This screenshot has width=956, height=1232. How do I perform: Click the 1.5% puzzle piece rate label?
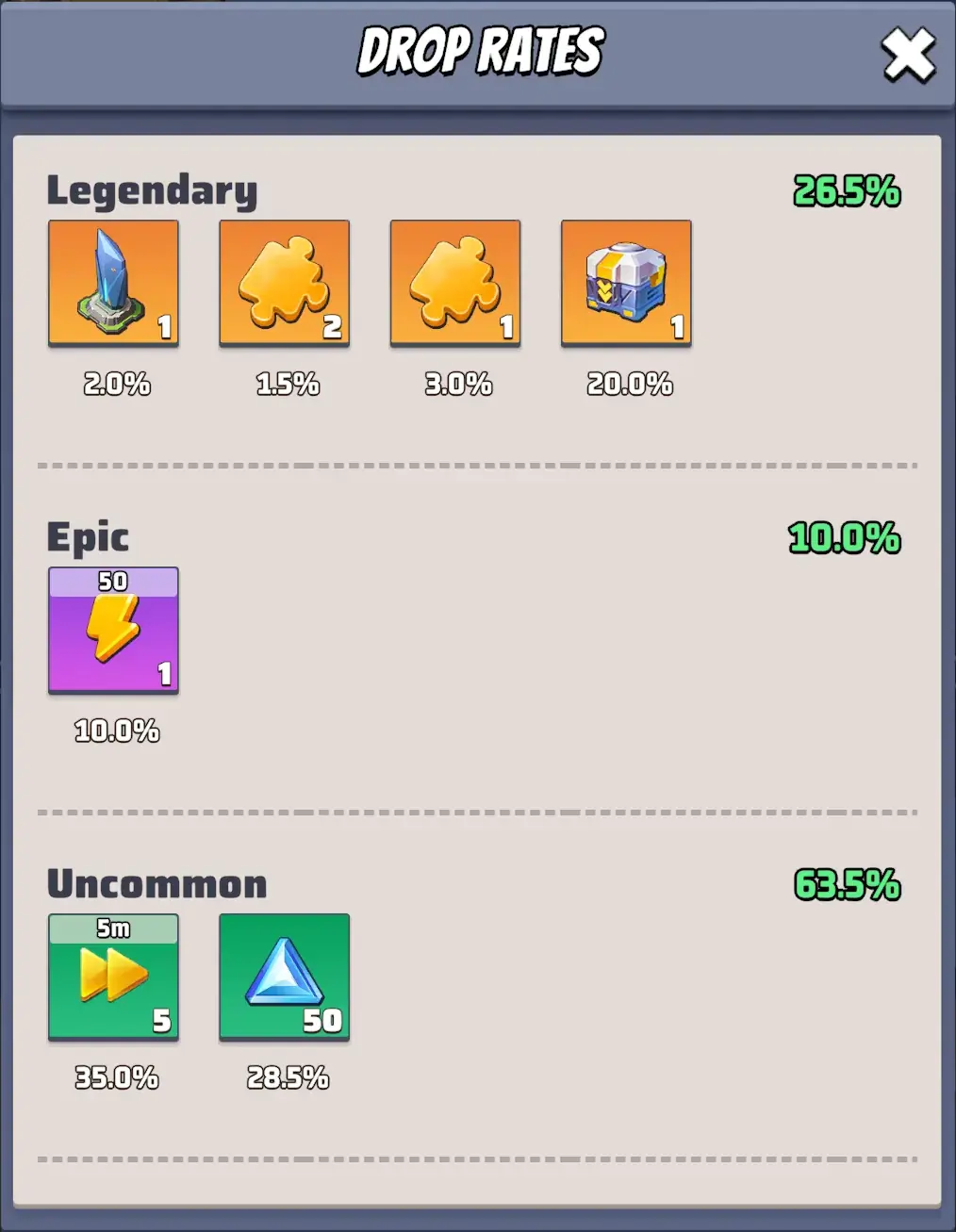288,384
